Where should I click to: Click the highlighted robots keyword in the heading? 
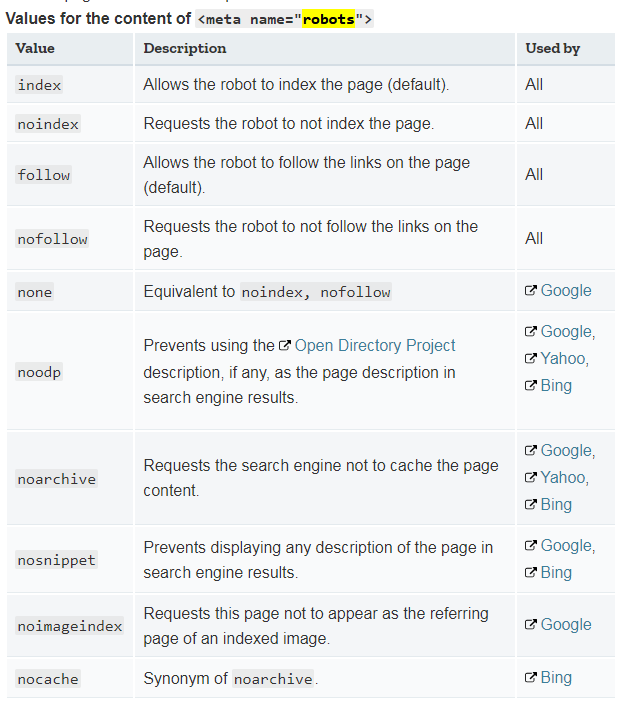[328, 19]
